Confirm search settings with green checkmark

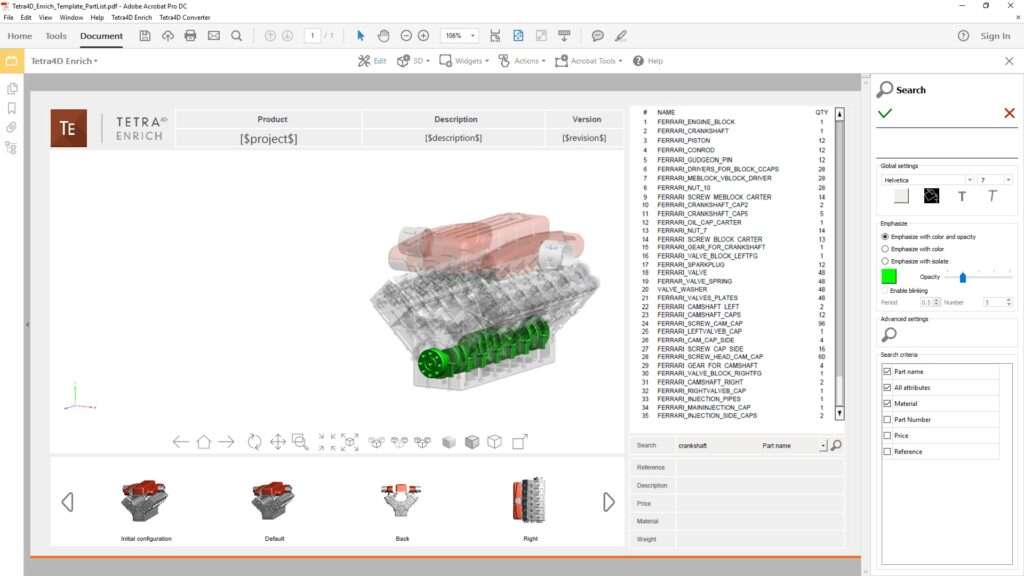[x=885, y=113]
